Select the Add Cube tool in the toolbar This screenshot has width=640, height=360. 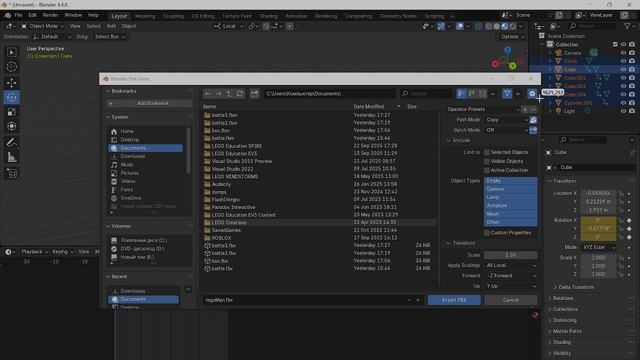tap(11, 173)
